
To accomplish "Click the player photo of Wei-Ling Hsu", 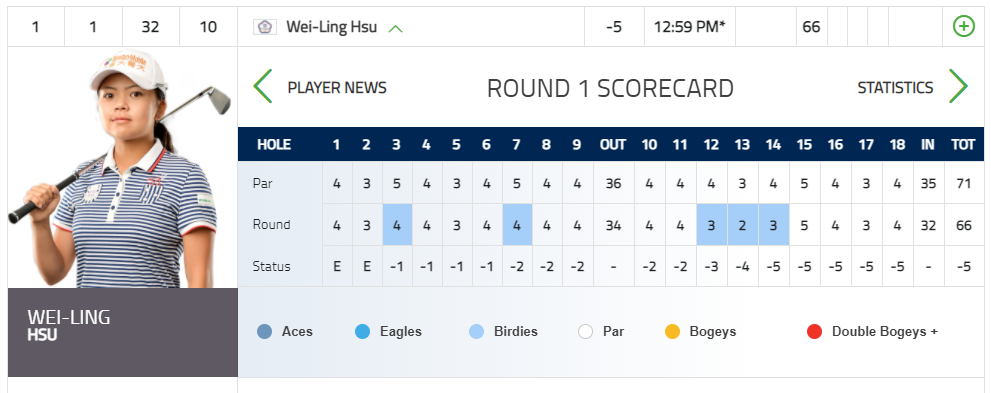I will tap(123, 167).
